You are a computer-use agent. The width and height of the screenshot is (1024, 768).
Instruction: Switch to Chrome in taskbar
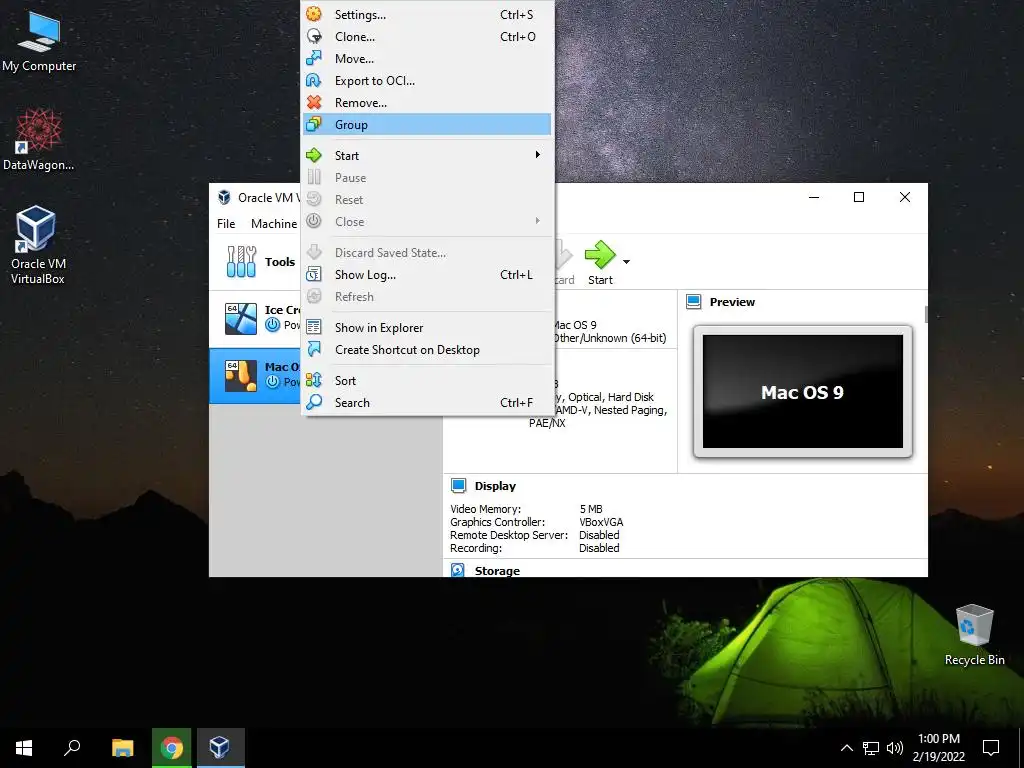[172, 748]
